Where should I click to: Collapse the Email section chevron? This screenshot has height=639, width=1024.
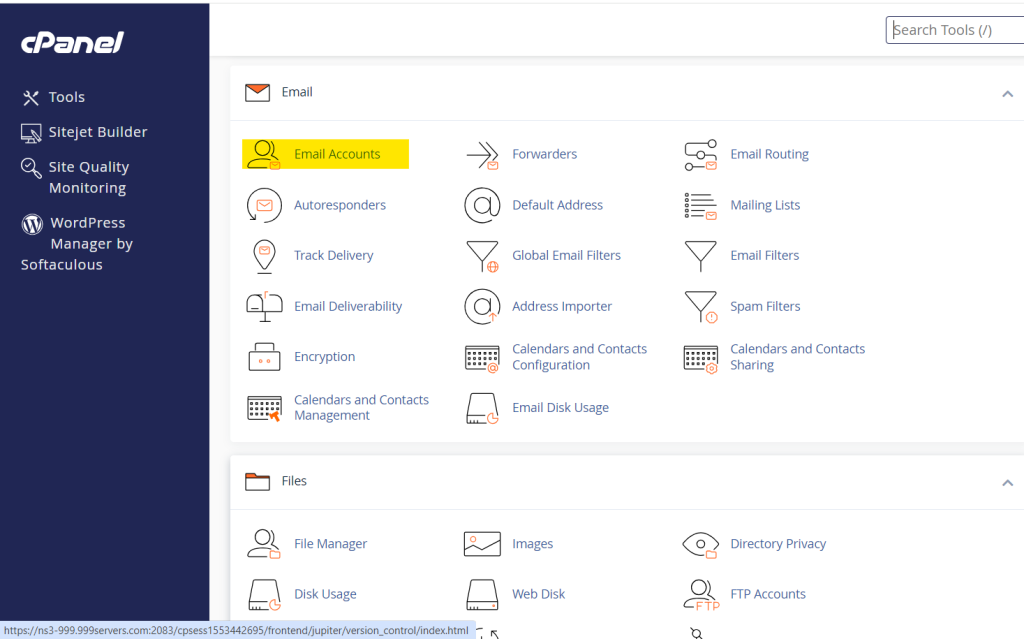1007,93
